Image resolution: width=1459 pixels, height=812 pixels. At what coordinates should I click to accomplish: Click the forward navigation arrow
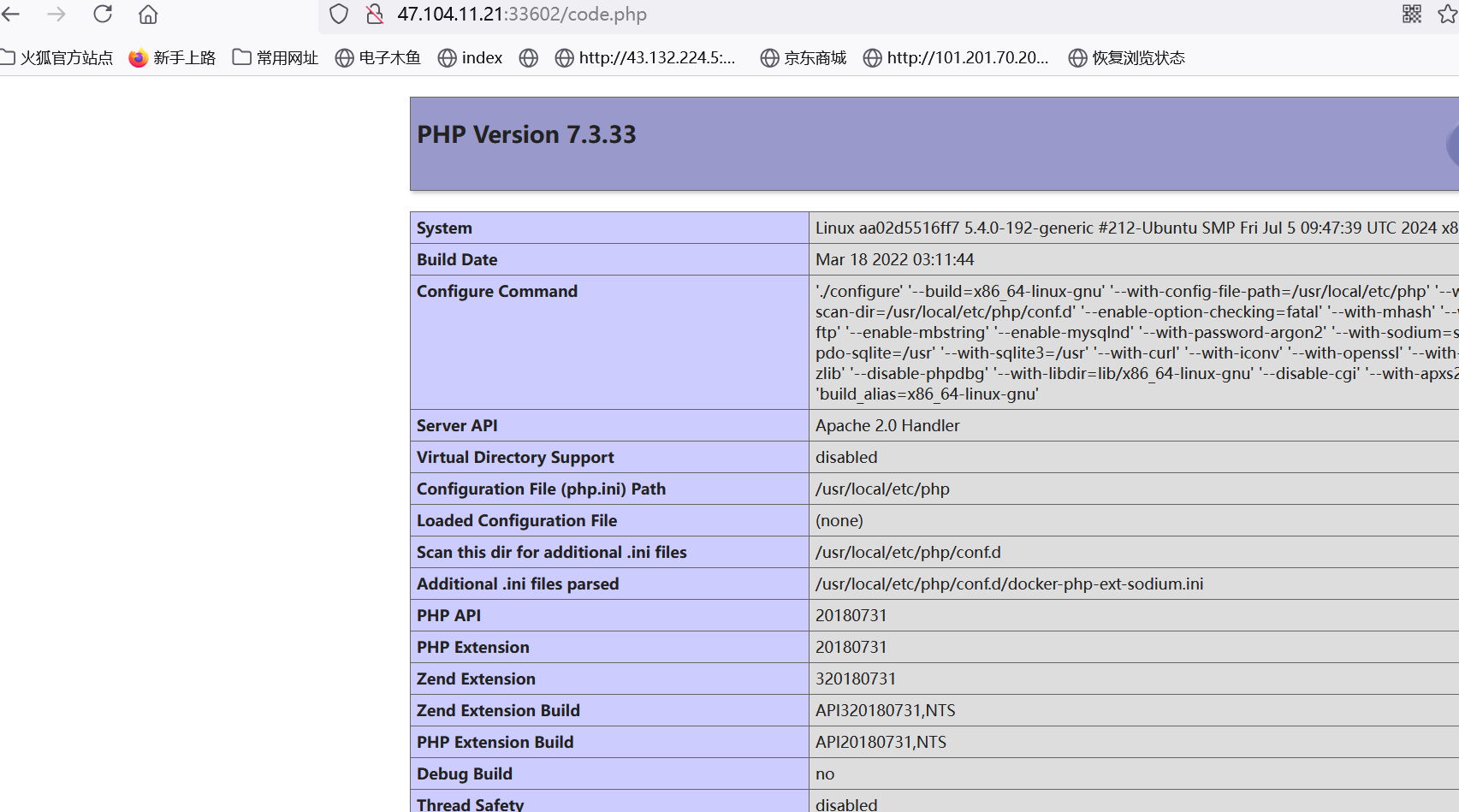[56, 15]
